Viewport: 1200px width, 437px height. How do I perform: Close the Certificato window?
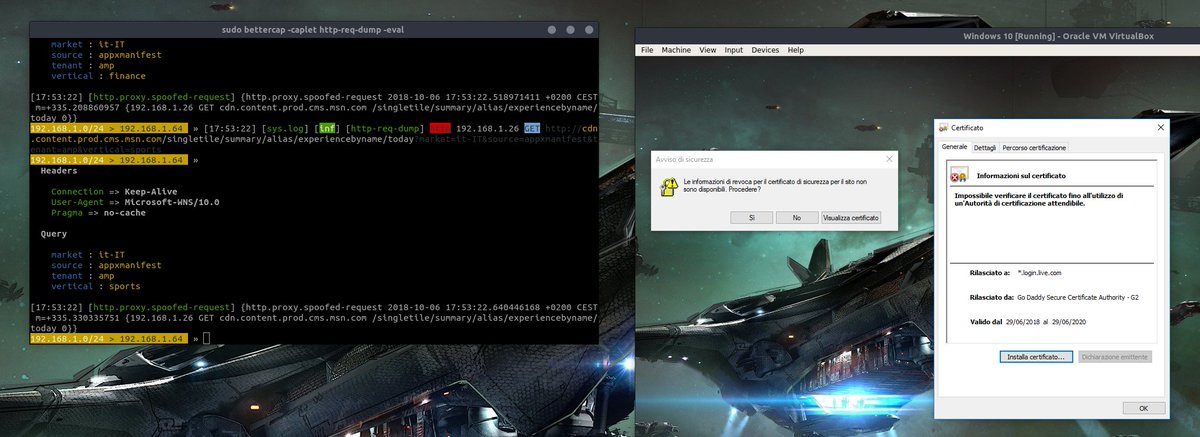(x=1159, y=128)
